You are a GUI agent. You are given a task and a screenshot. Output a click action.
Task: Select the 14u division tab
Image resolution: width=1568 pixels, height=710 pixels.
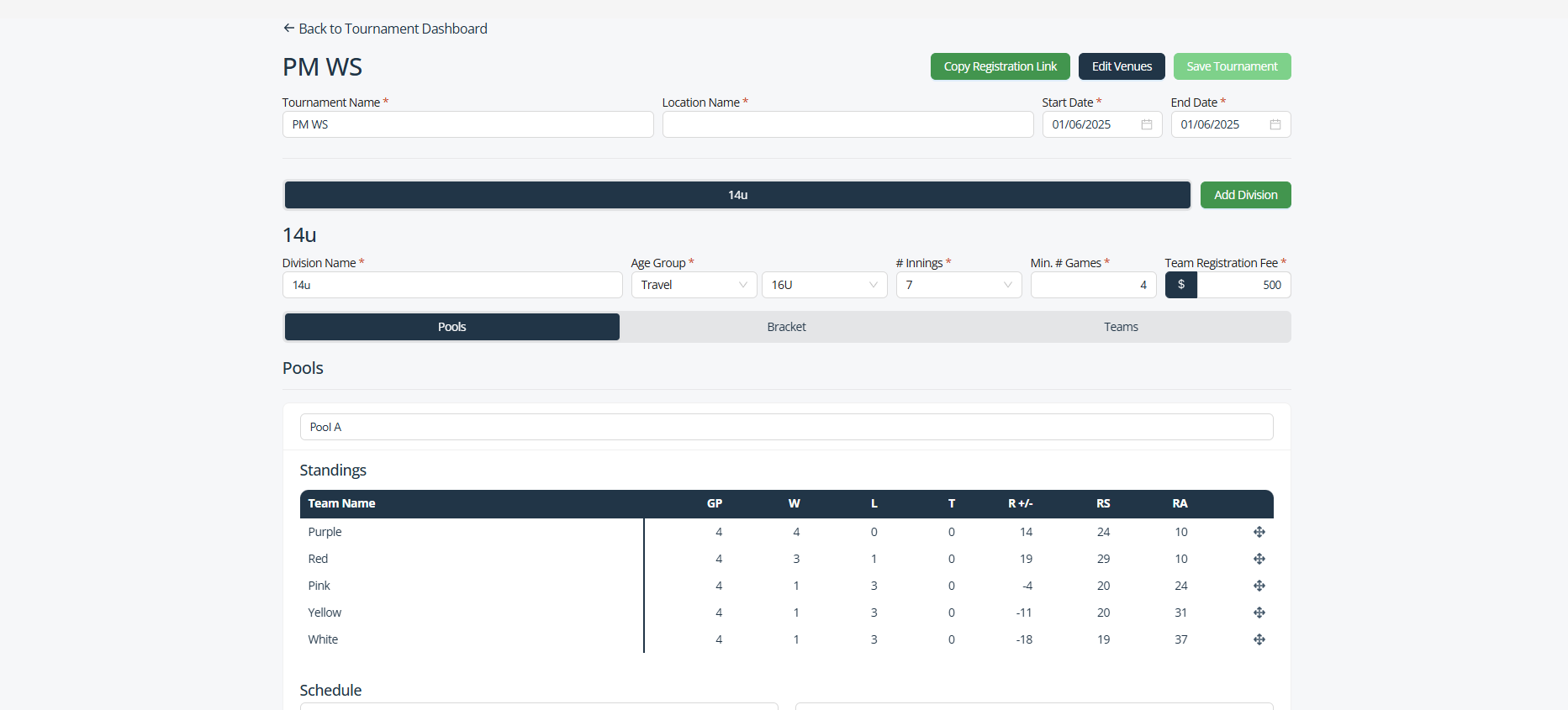pyautogui.click(x=737, y=195)
